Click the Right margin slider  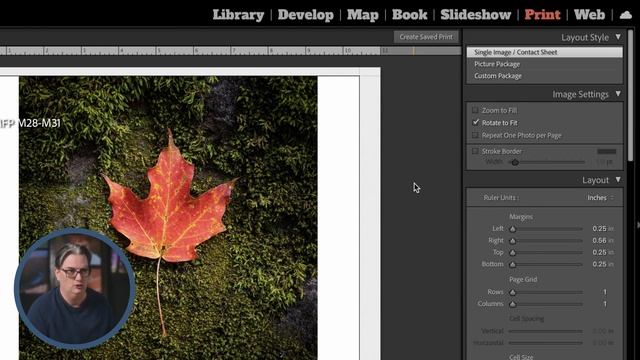[x=547, y=241]
